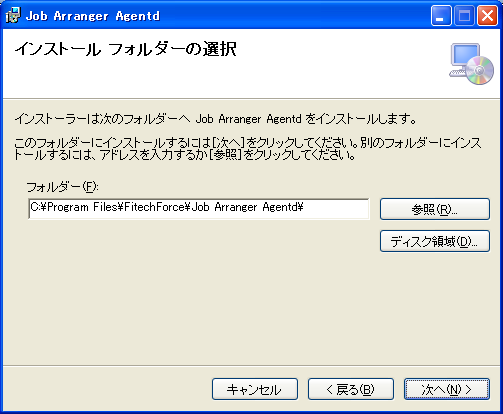The image size is (503, 414).
Task: Click the instruction paragraph starting with このフォルダーに
Action: [x=247, y=149]
